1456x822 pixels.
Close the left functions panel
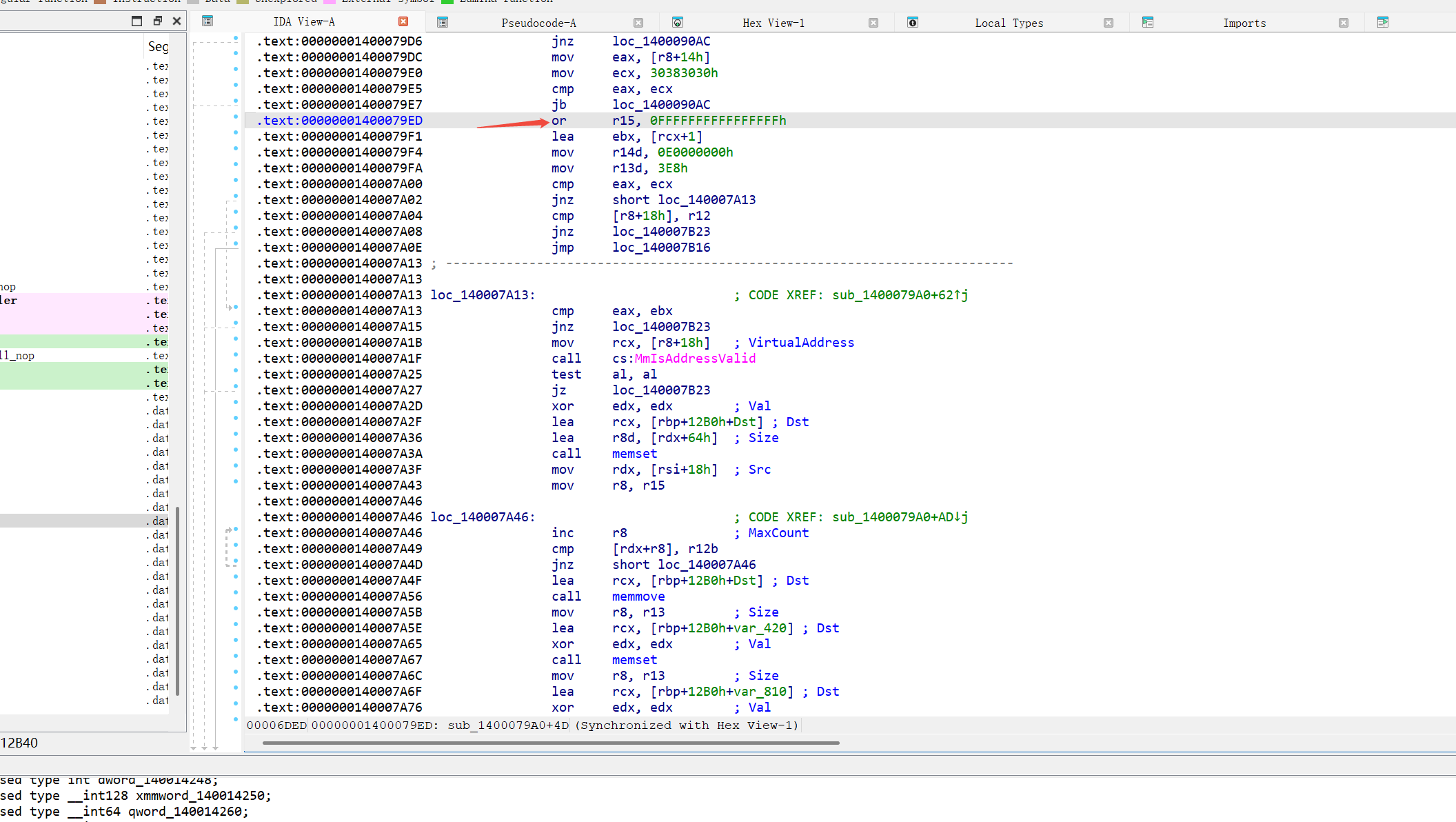pyautogui.click(x=176, y=21)
